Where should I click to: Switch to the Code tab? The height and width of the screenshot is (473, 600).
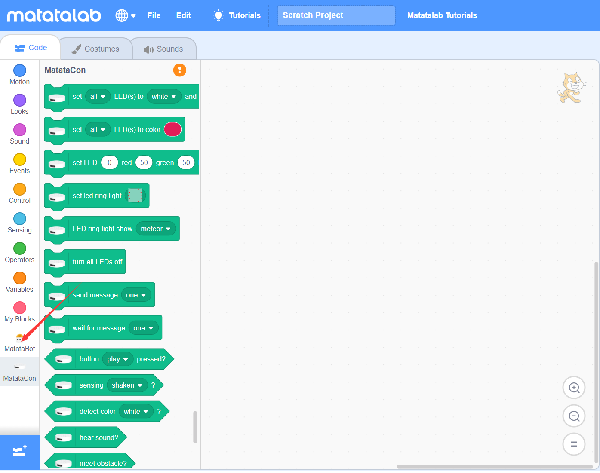coord(31,48)
